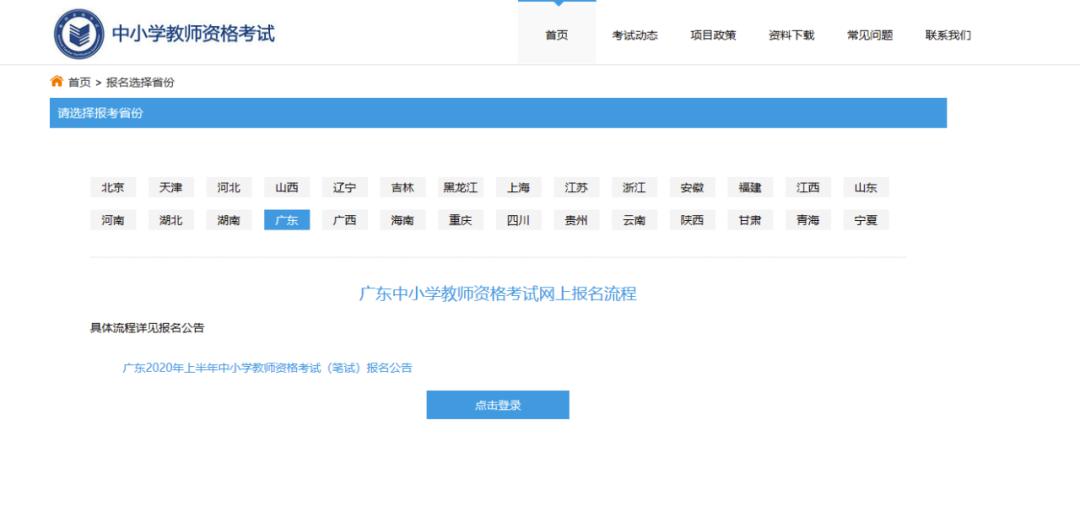
Task: Select the 辽宁 province button
Action: [344, 187]
